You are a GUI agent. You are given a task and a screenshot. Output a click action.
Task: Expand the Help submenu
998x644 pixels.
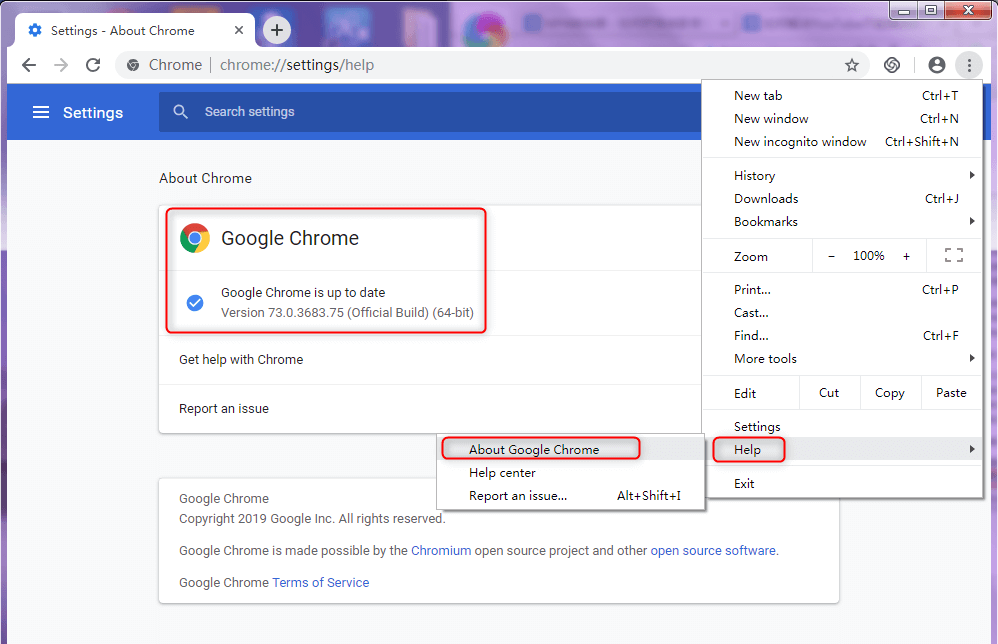pyautogui.click(x=843, y=449)
